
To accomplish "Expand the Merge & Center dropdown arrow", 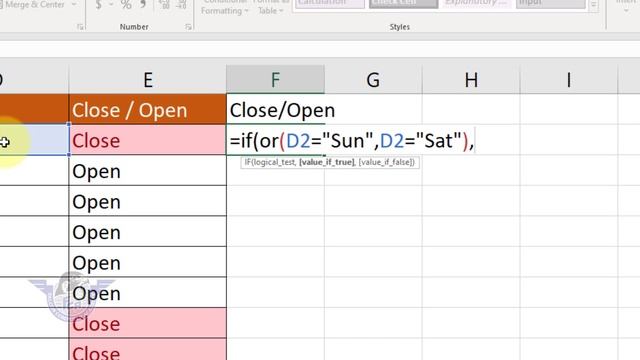I will click(74, 5).
